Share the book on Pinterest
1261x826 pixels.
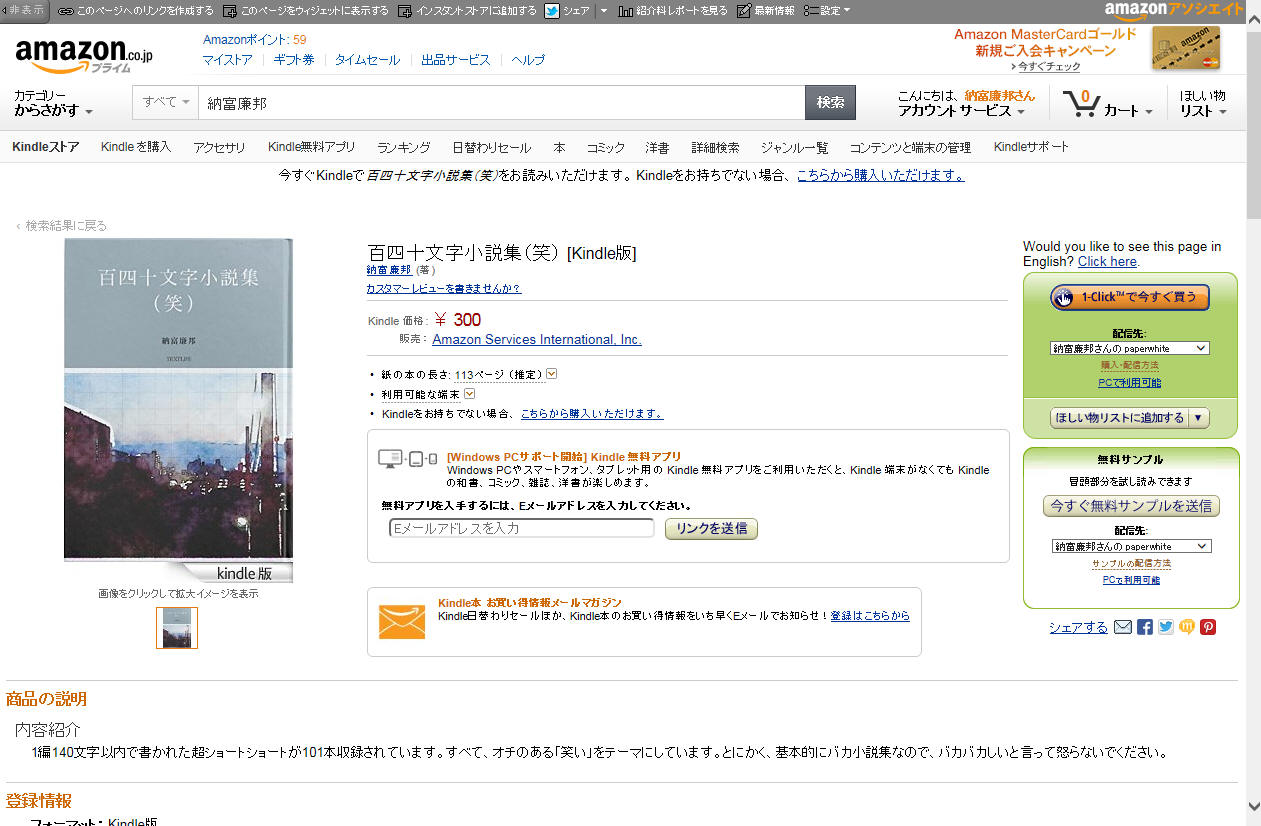pos(1208,627)
